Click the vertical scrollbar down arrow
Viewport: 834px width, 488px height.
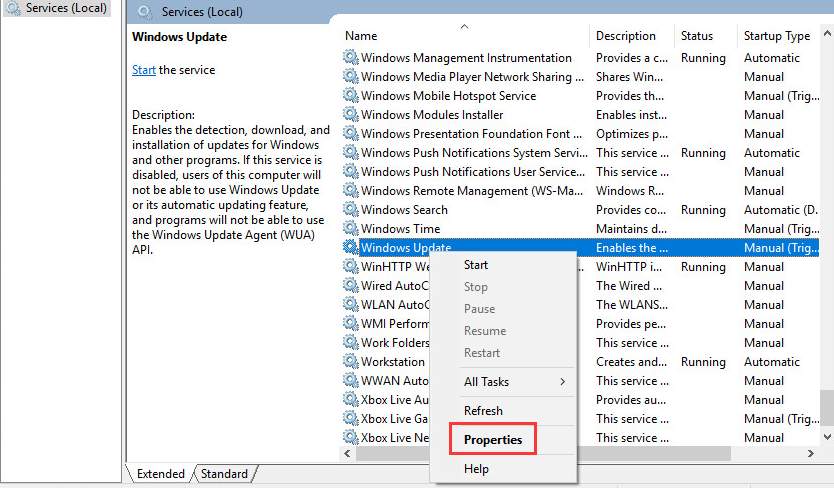tap(827, 436)
